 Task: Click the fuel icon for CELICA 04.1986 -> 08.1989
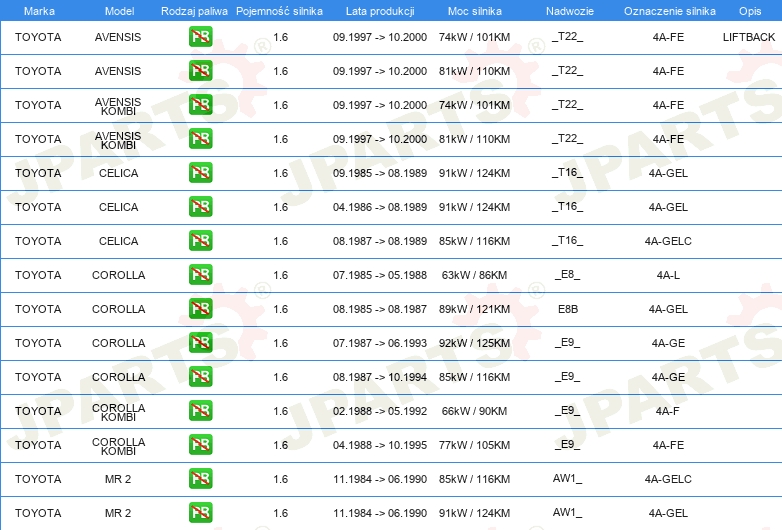click(x=200, y=206)
